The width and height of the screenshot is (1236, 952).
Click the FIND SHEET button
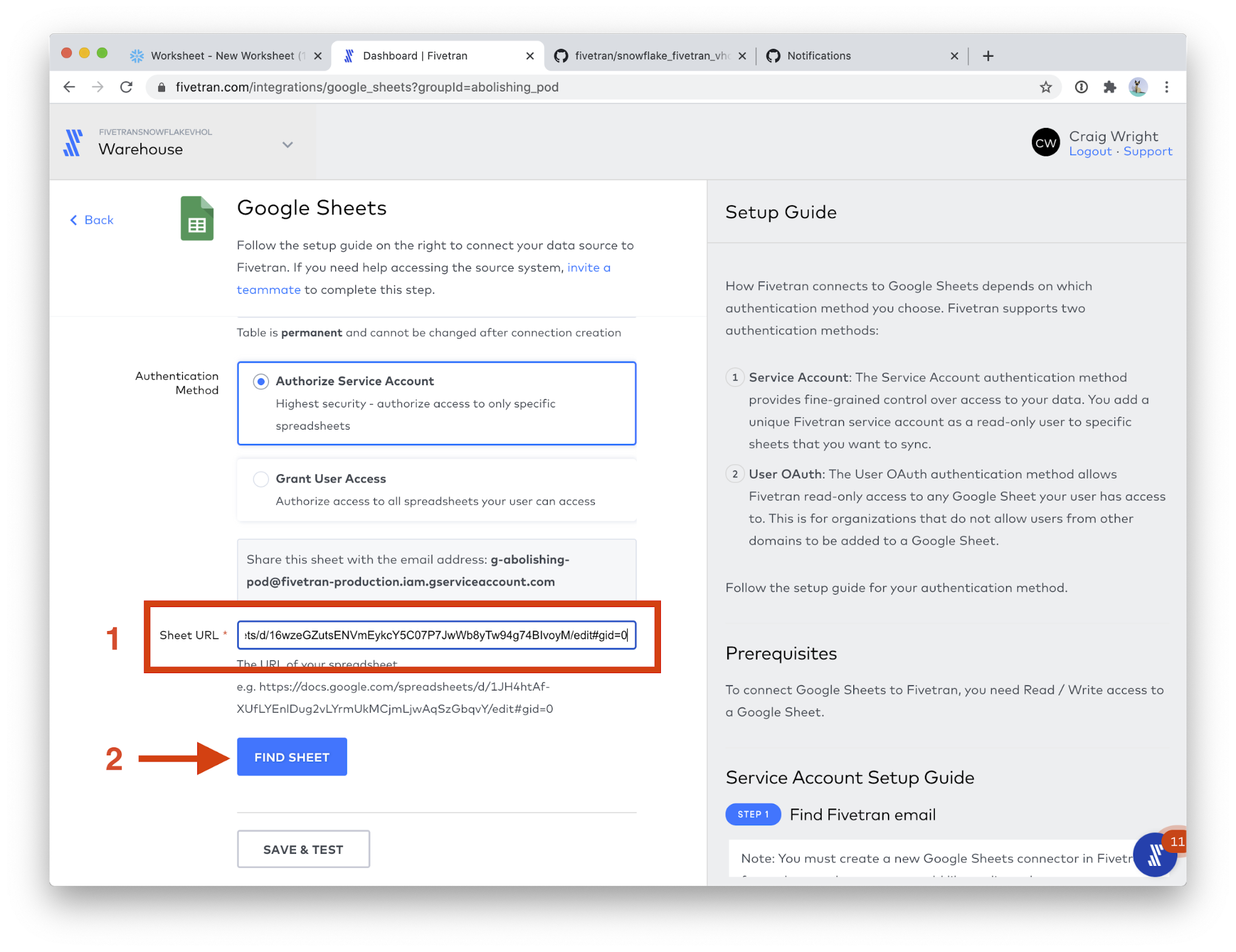click(x=292, y=757)
